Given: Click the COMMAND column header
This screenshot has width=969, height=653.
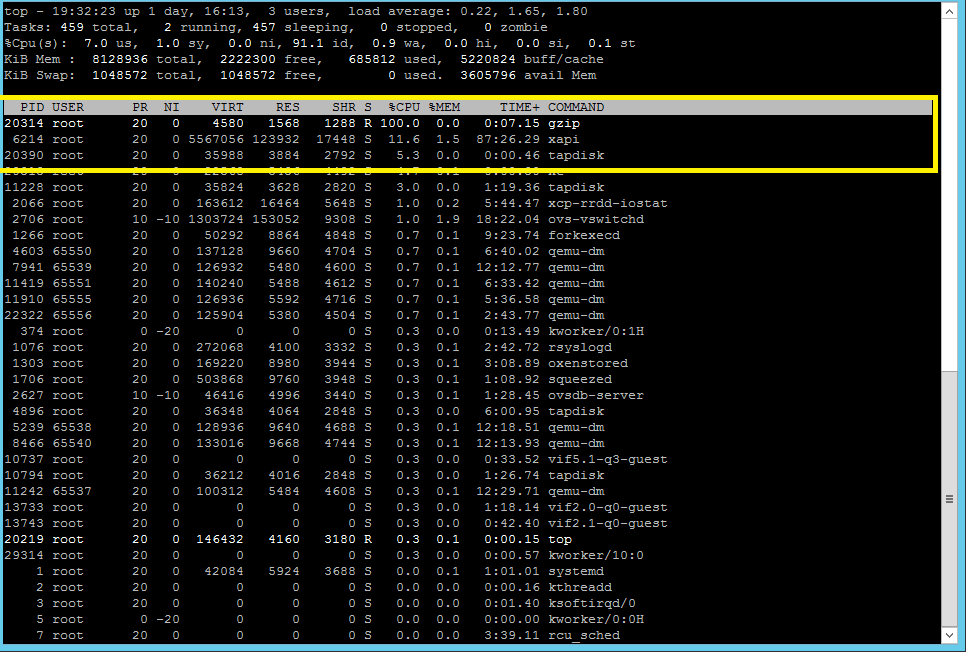Looking at the screenshot, I should click(x=575, y=107).
